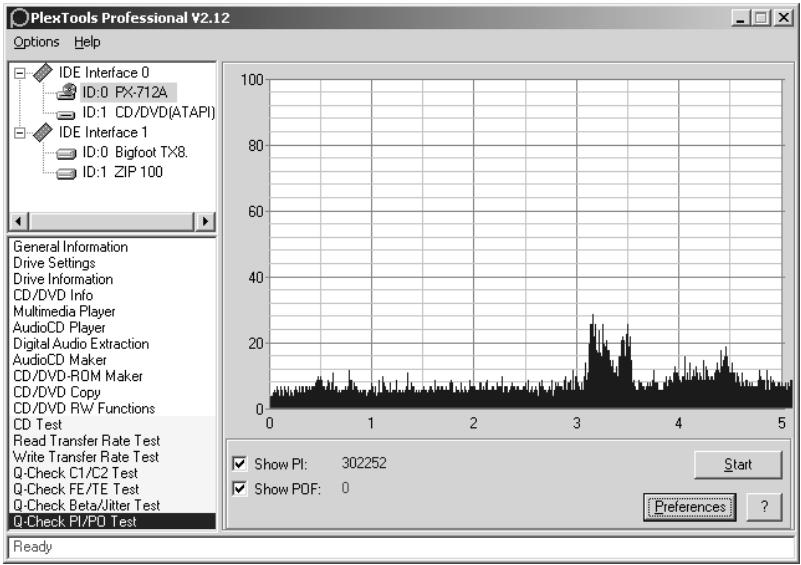Open AudioCD Player

point(59,327)
